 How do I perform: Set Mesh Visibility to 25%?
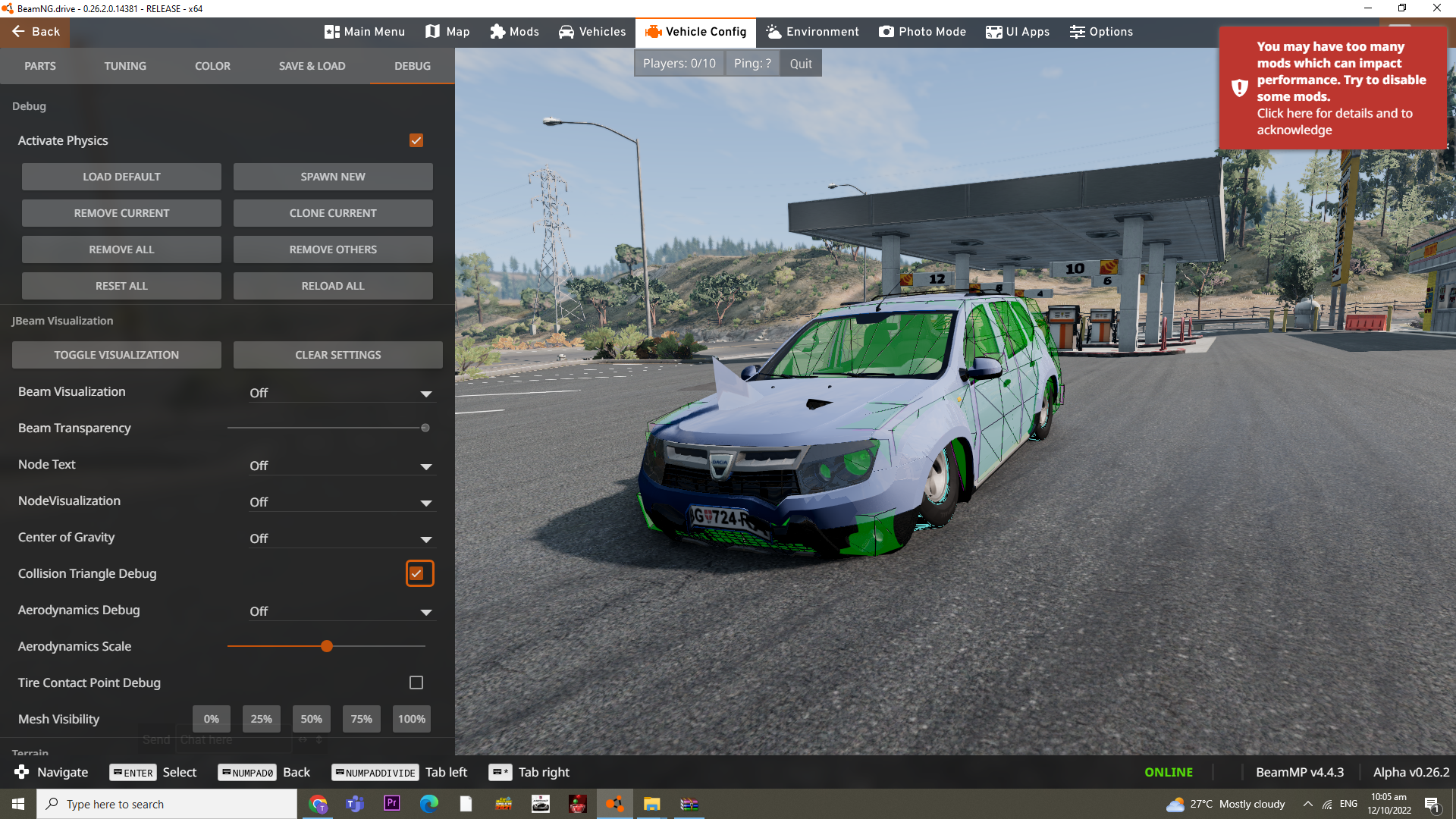pos(262,719)
